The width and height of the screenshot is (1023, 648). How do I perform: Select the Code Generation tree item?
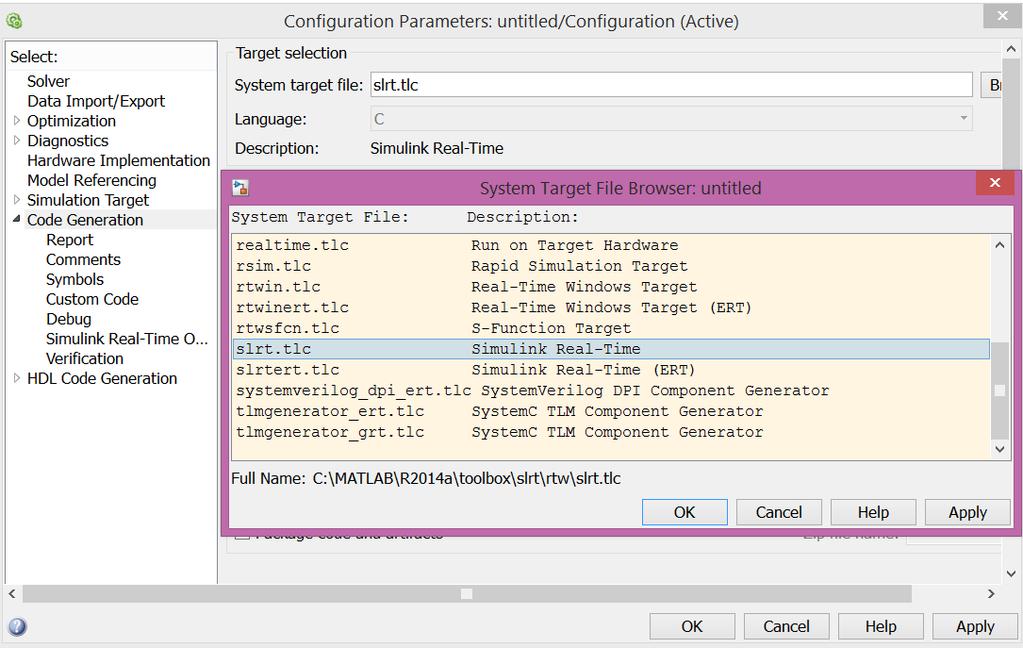(x=85, y=220)
